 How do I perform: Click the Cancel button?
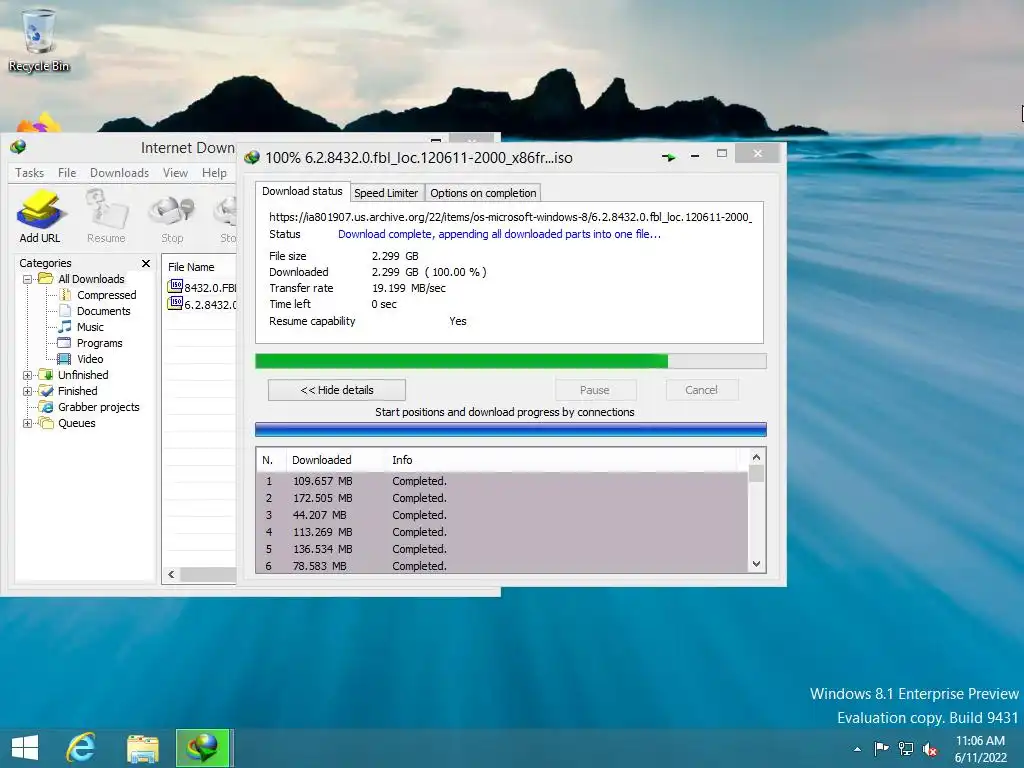pyautogui.click(x=701, y=390)
